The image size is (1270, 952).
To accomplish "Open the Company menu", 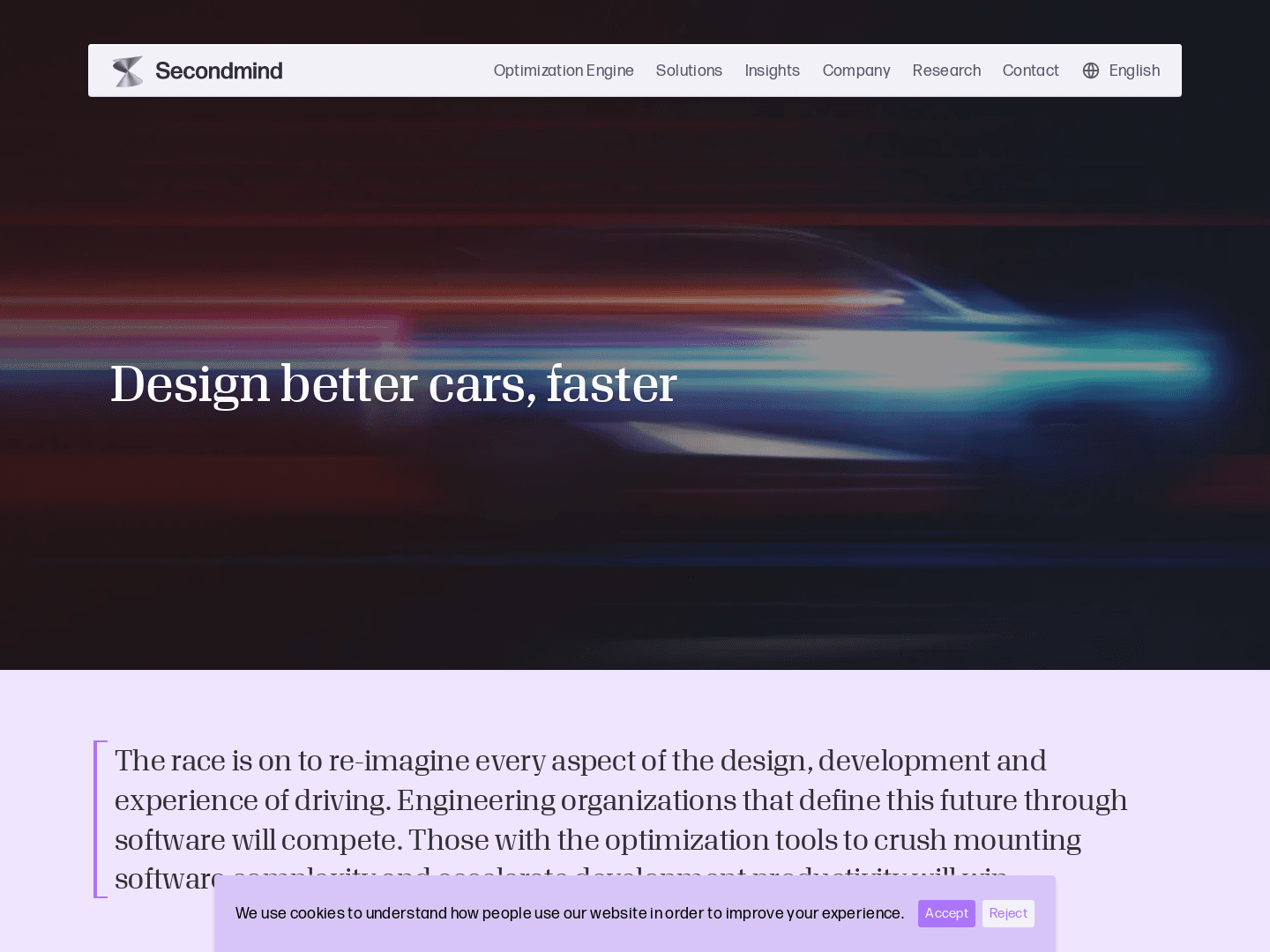I will point(856,71).
